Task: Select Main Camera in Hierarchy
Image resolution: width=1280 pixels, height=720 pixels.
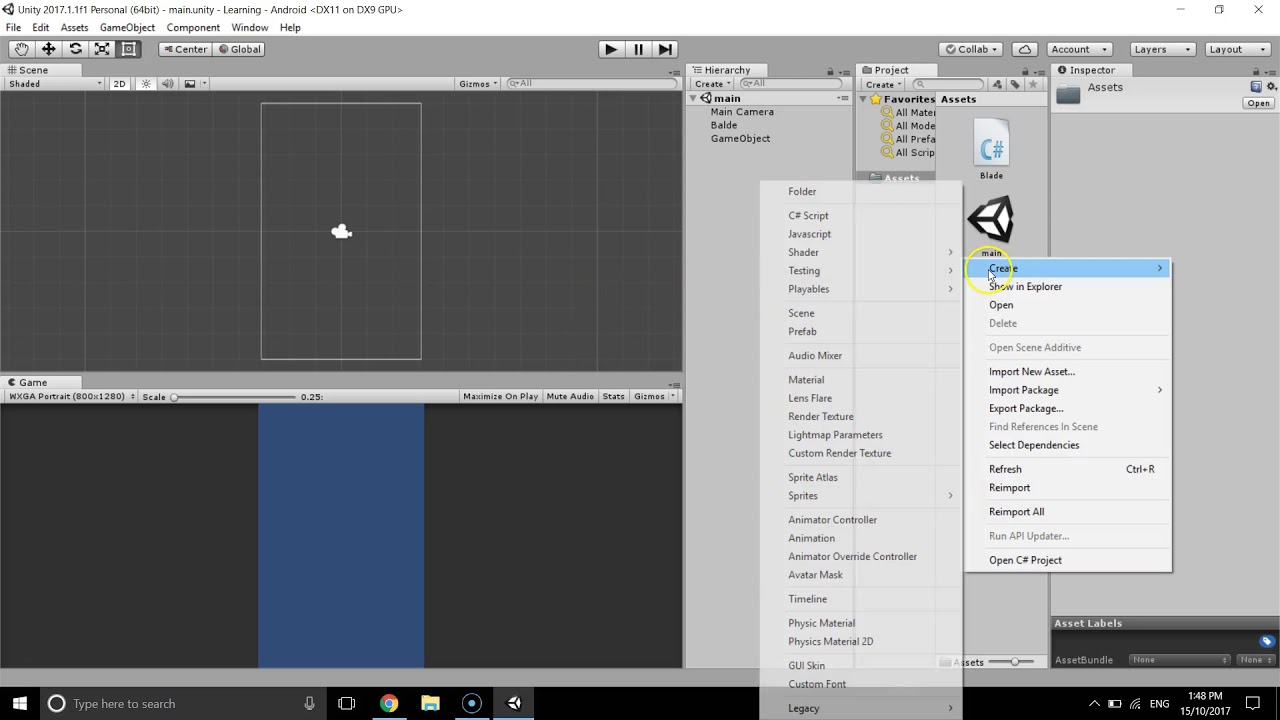Action: (742, 112)
